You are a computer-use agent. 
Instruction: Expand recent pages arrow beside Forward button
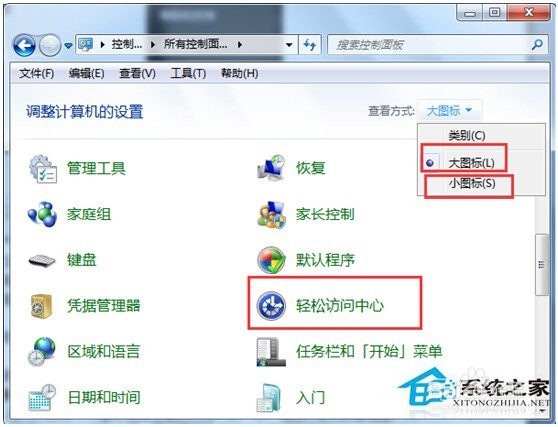[68, 46]
